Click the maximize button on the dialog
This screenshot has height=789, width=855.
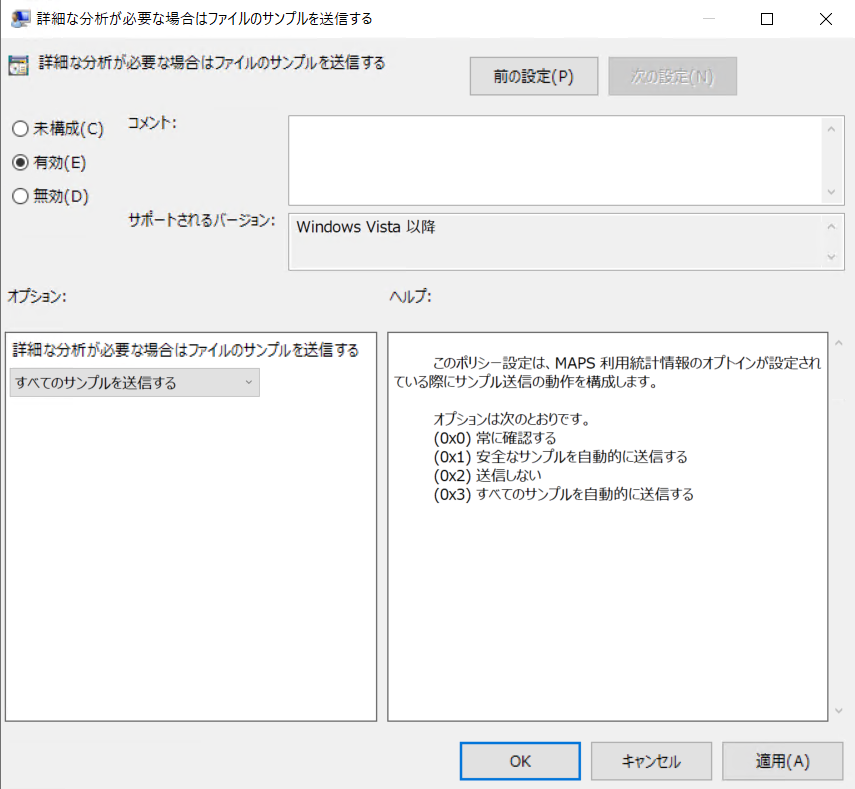coord(766,19)
